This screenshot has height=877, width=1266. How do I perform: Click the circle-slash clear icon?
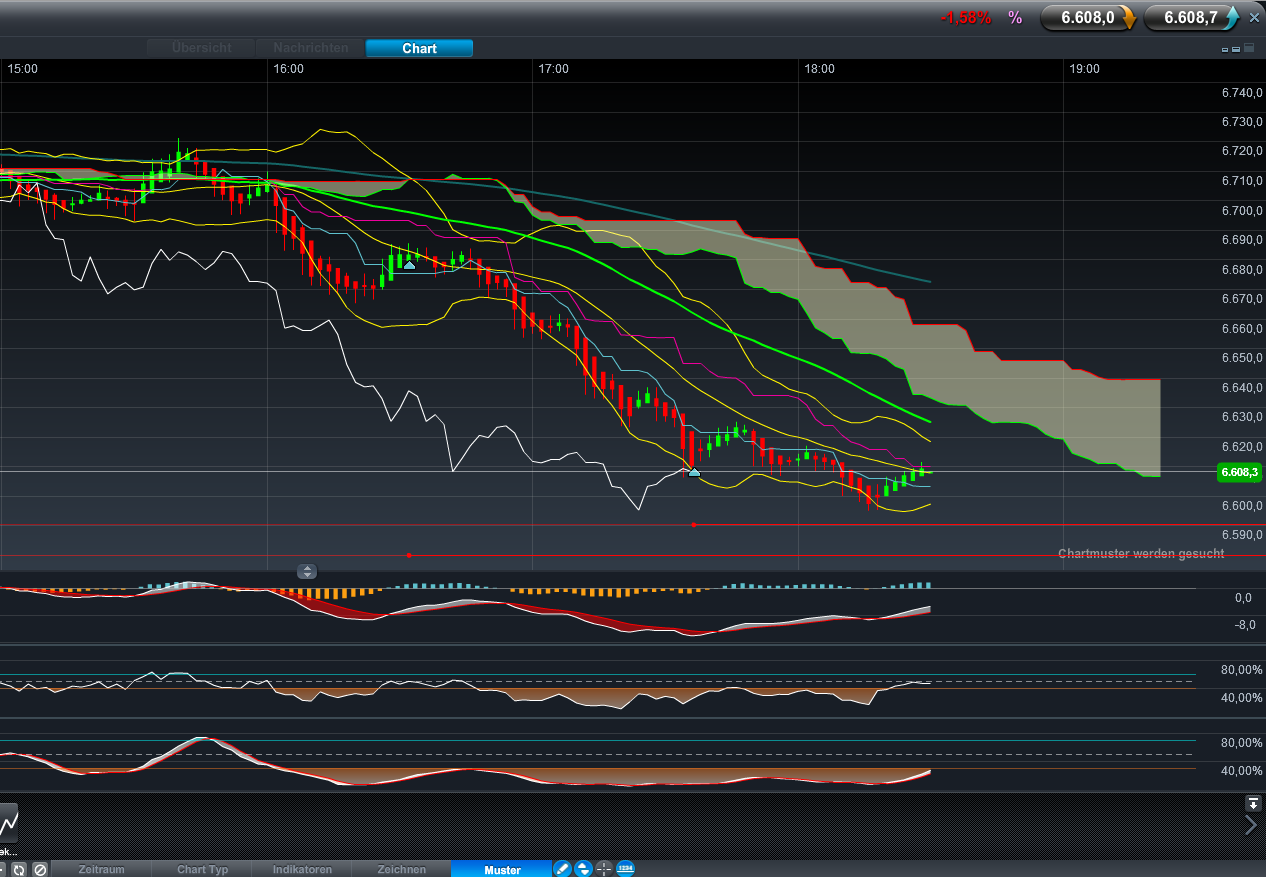pyautogui.click(x=40, y=869)
